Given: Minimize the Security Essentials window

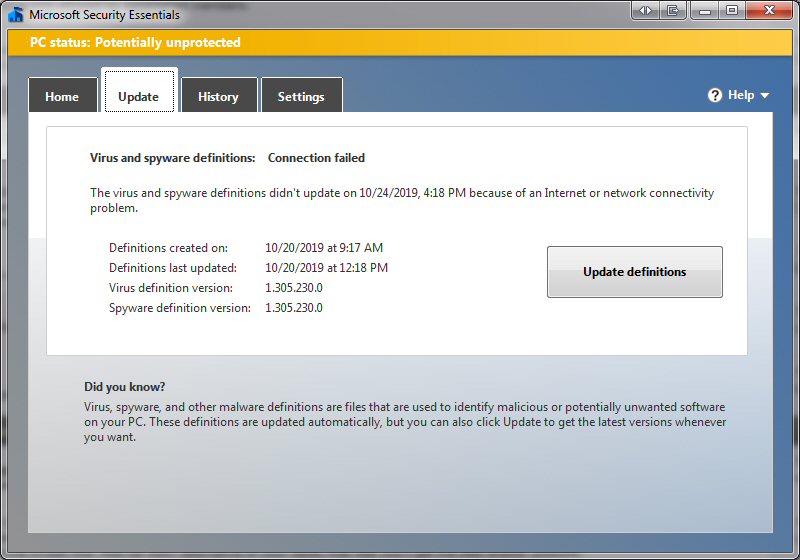Looking at the screenshot, I should tap(705, 10).
